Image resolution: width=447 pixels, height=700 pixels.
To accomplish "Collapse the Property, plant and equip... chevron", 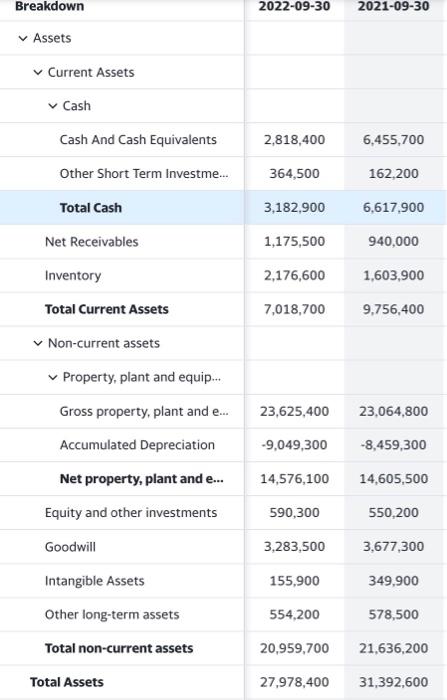I will 53,378.
